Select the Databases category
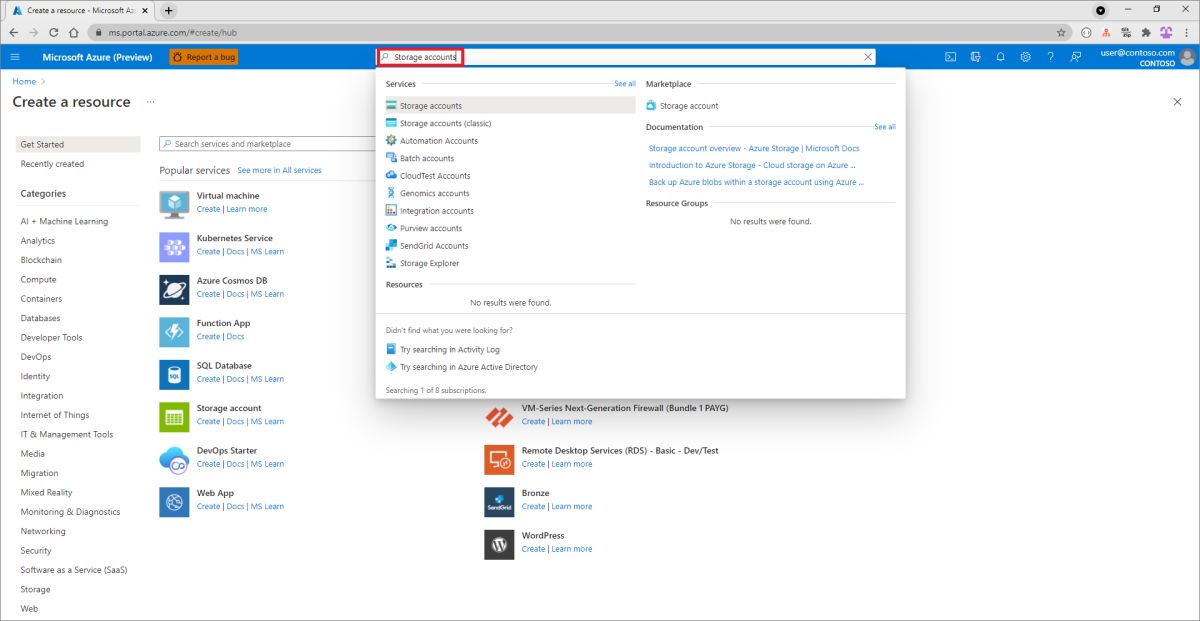Screen dimensions: 1200x621 40,318
